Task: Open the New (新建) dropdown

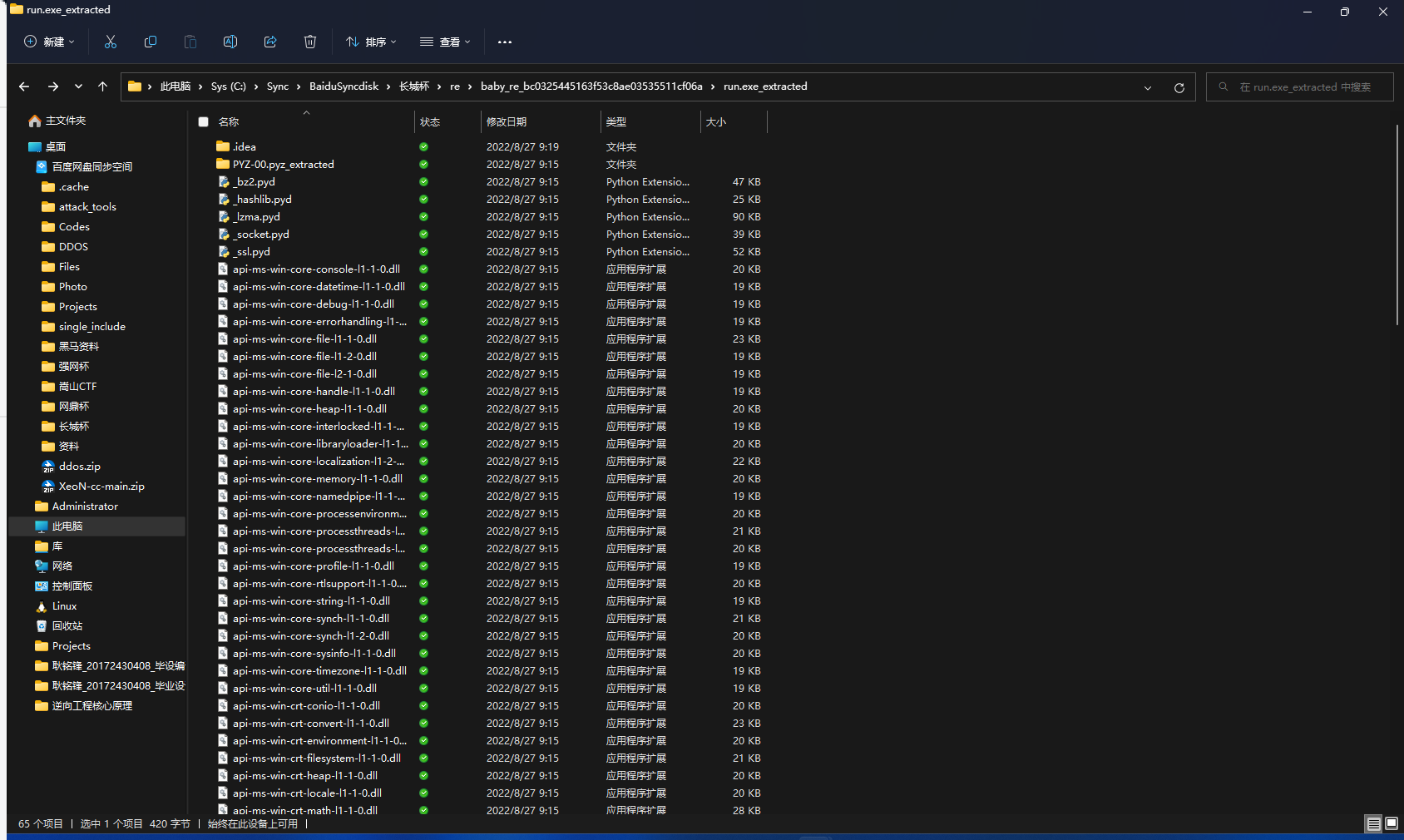Action: click(x=50, y=42)
